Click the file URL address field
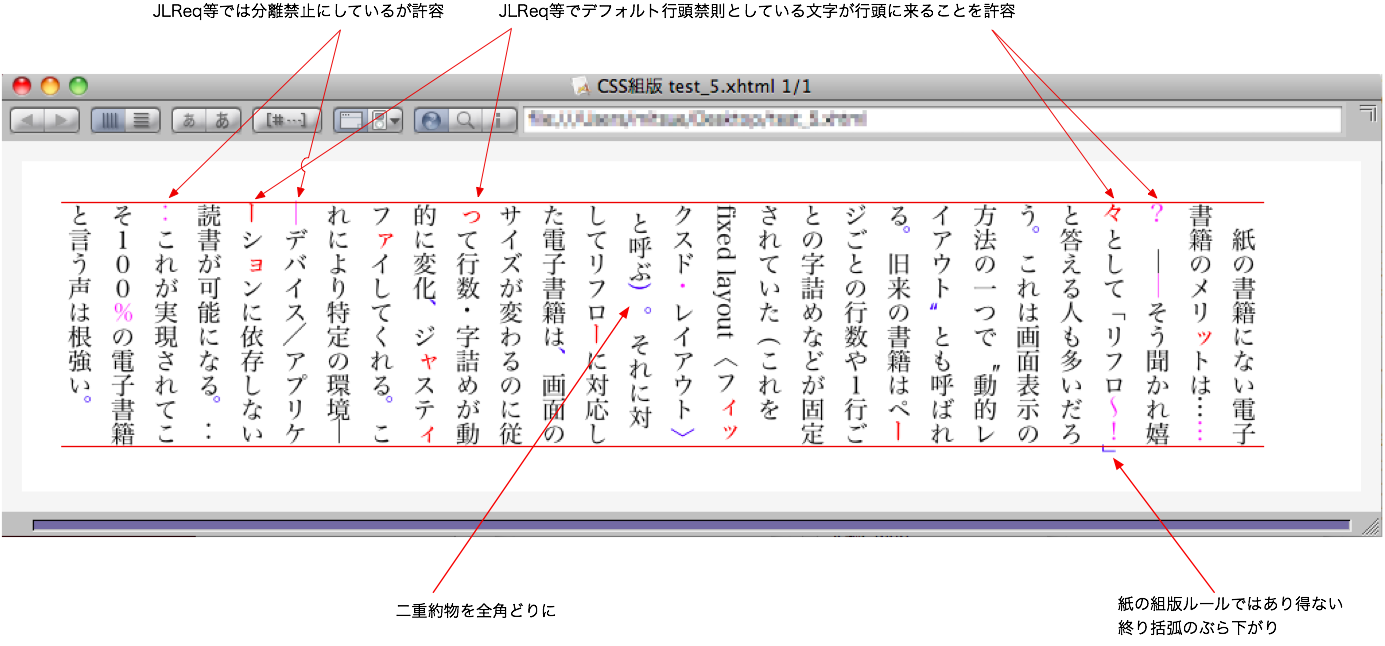The image size is (1385, 646). [930, 120]
